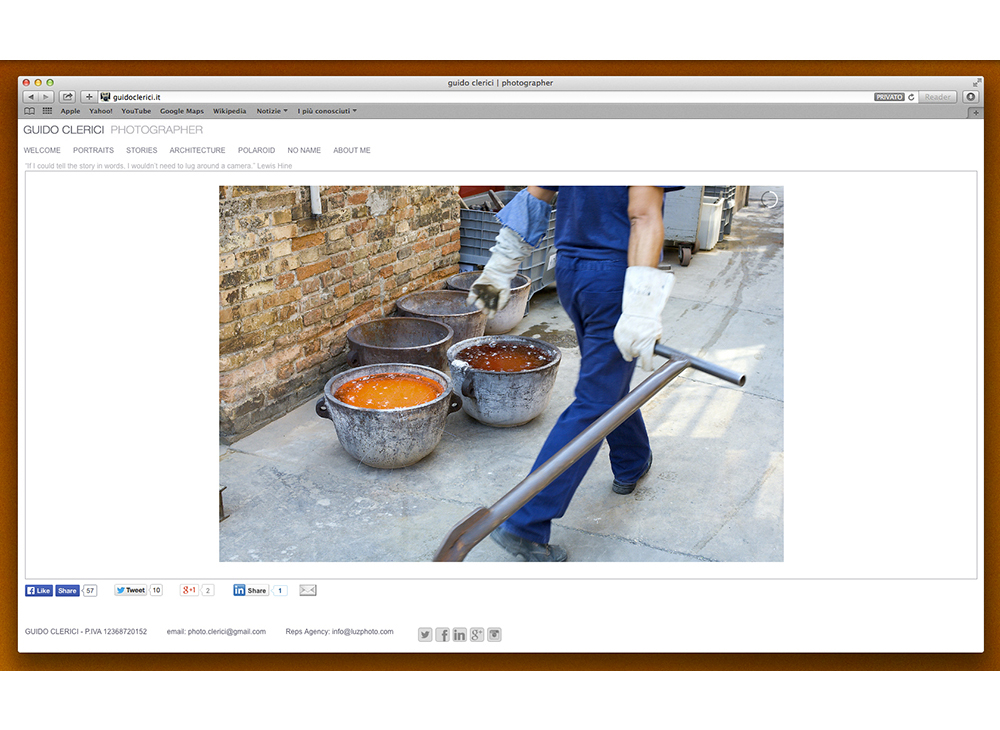This screenshot has width=1000, height=730.
Task: Open the Yahoo! bookmark
Action: (101, 111)
